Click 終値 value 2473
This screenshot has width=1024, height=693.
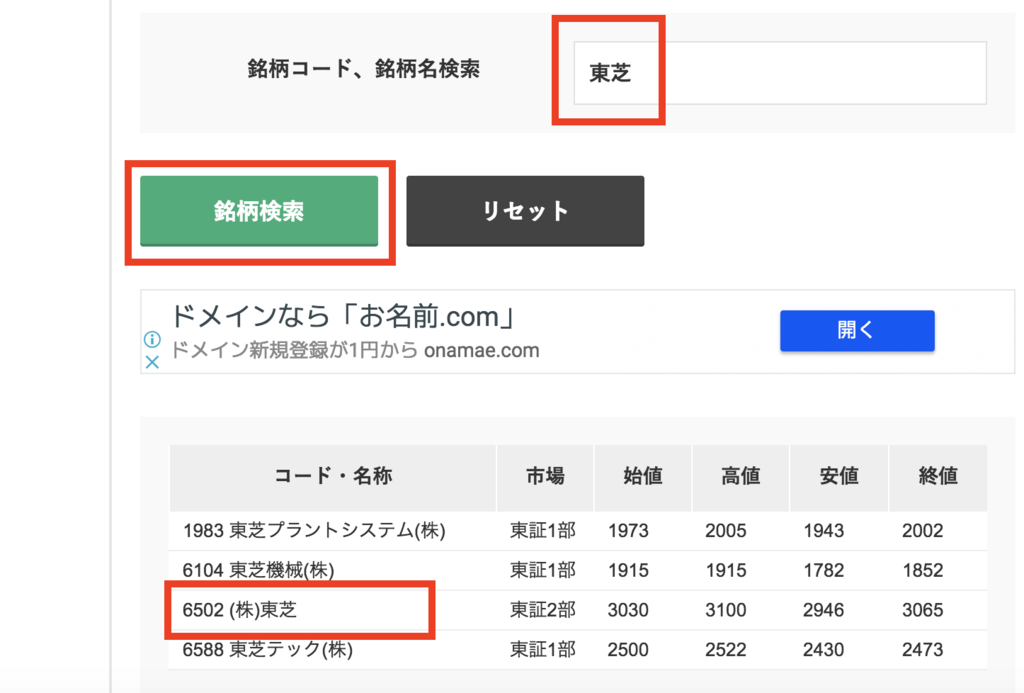(923, 650)
